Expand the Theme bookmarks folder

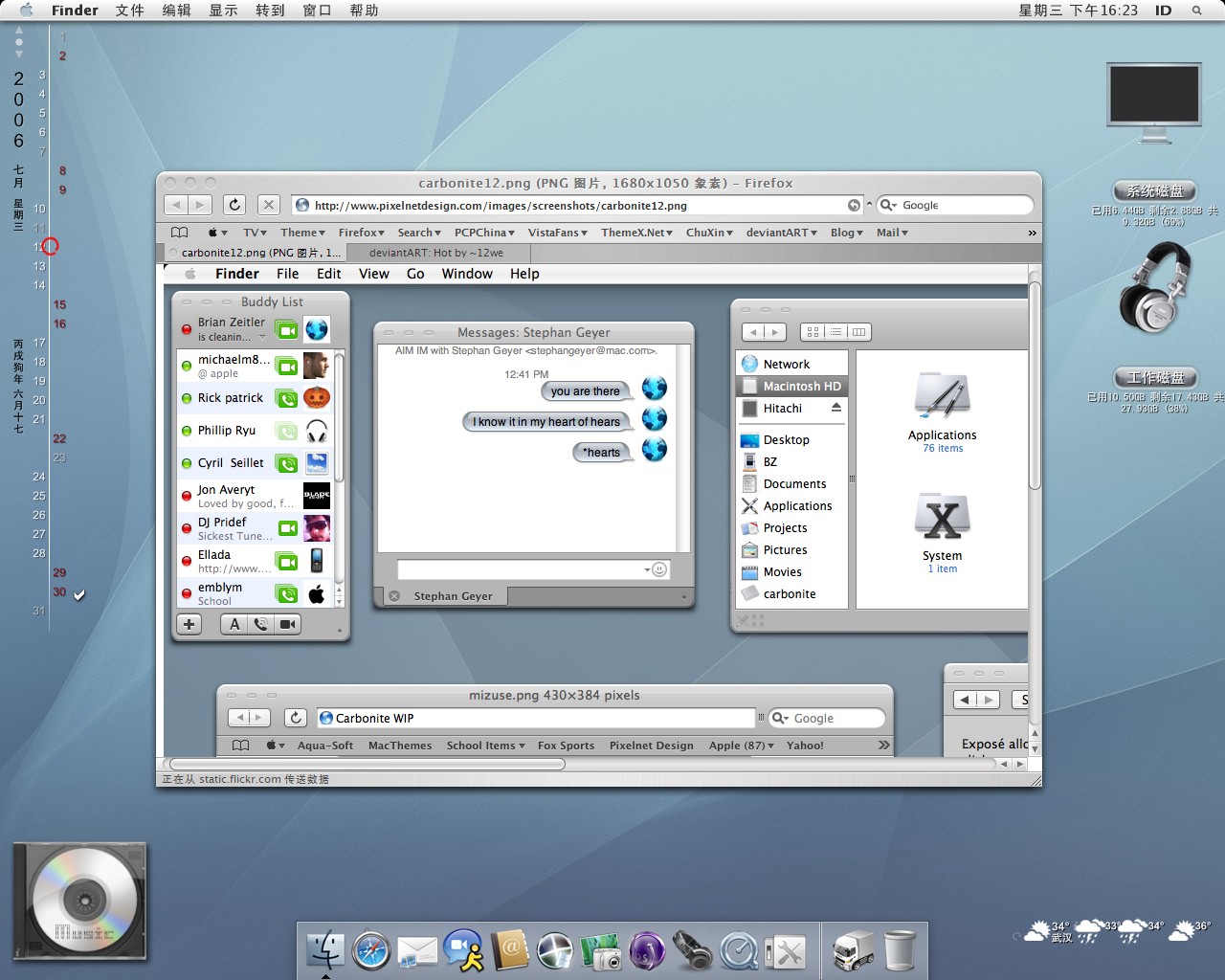click(x=302, y=233)
